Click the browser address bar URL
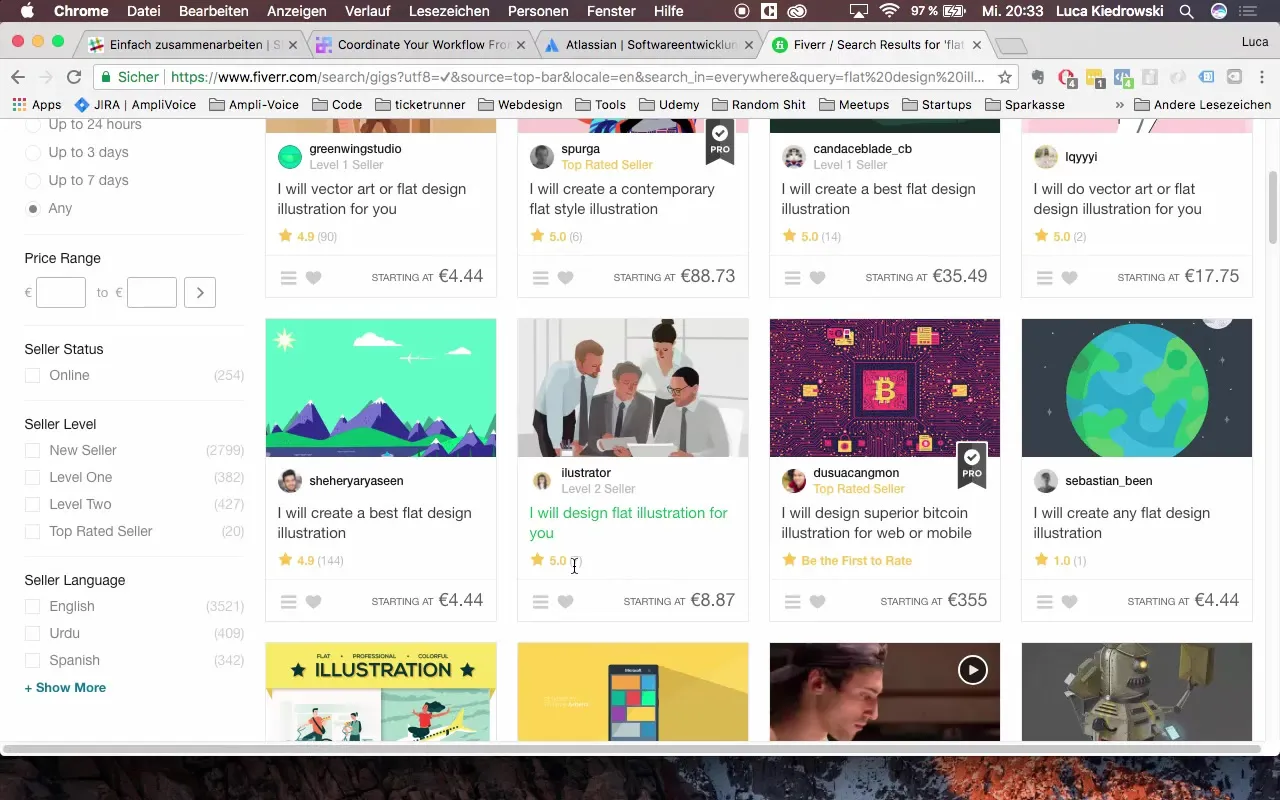1280x800 pixels. [577, 77]
